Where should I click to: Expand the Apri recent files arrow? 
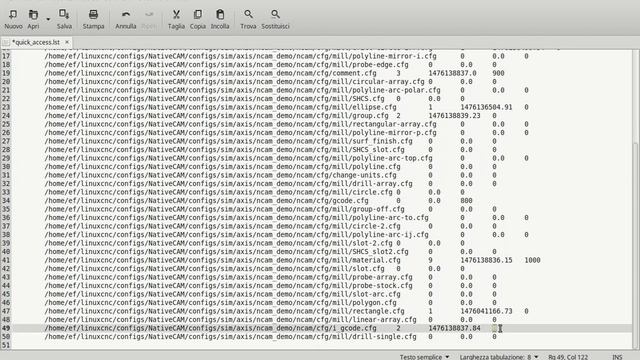click(x=48, y=19)
